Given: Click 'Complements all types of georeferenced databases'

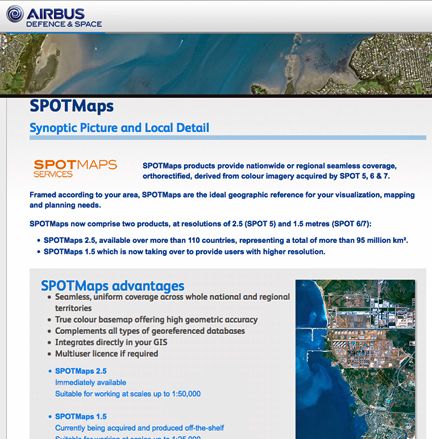Looking at the screenshot, I should [150, 331].
